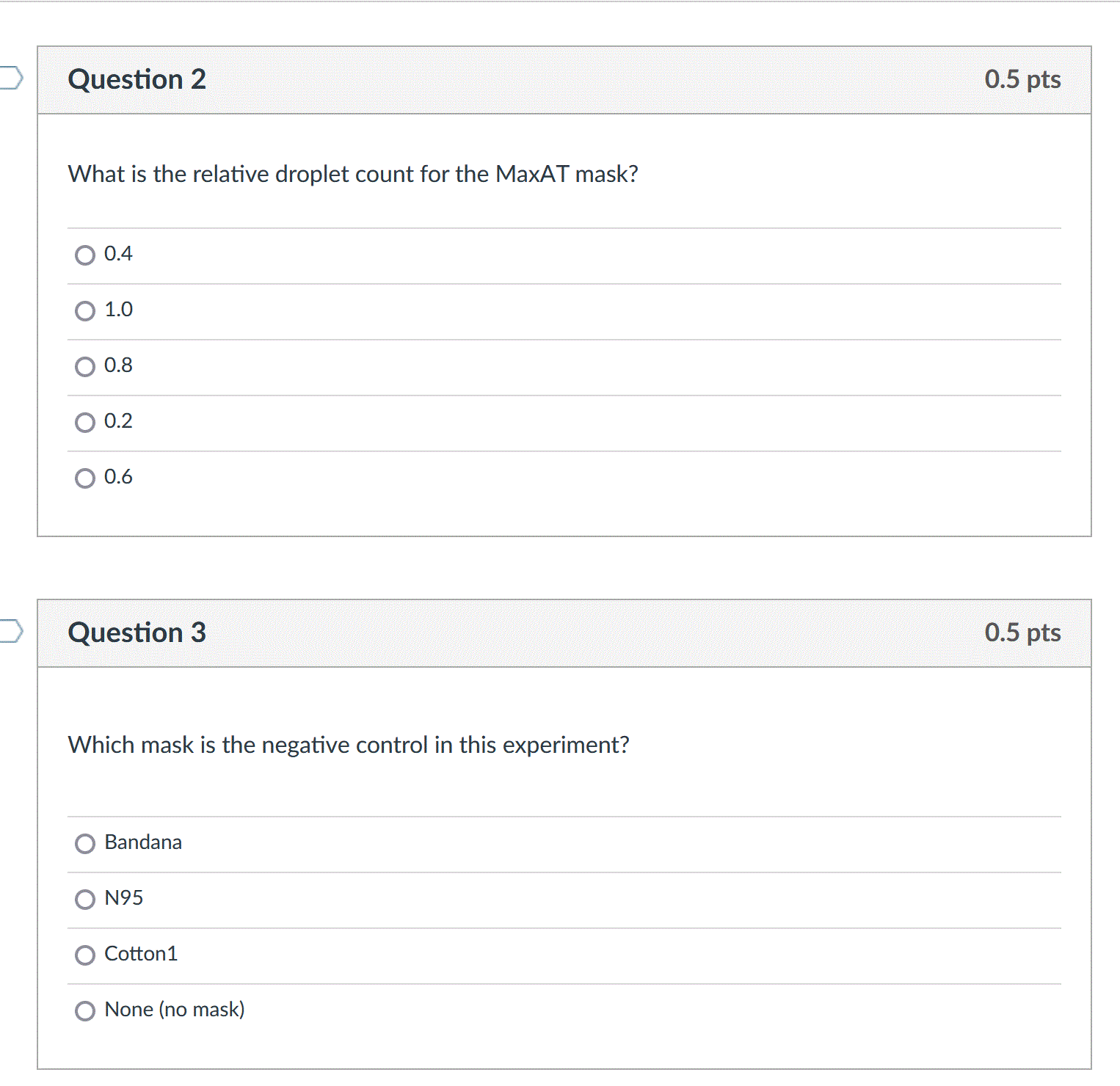Image resolution: width=1120 pixels, height=1086 pixels.
Task: Click the 0.5 pts label of Question 3
Action: (1022, 633)
